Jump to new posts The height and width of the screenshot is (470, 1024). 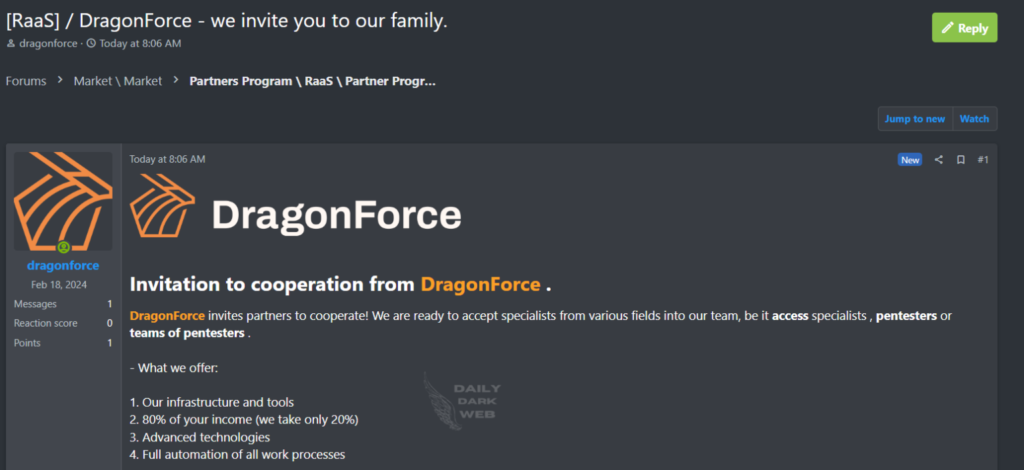point(914,119)
